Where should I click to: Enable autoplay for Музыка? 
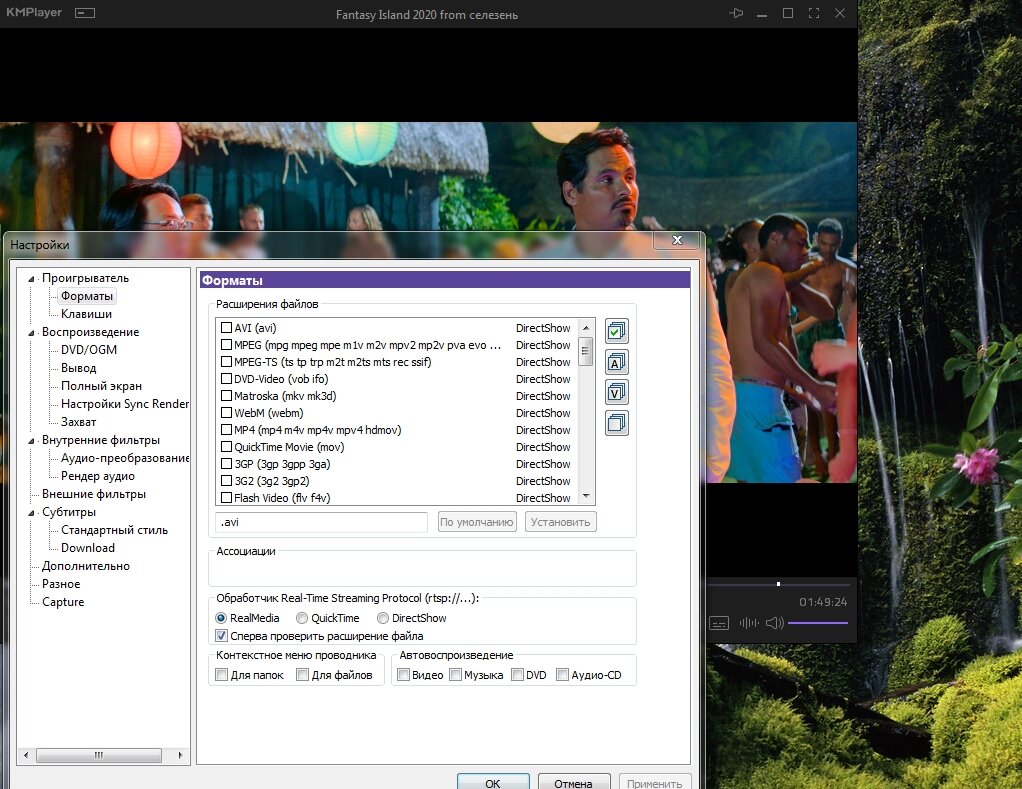pyautogui.click(x=456, y=675)
